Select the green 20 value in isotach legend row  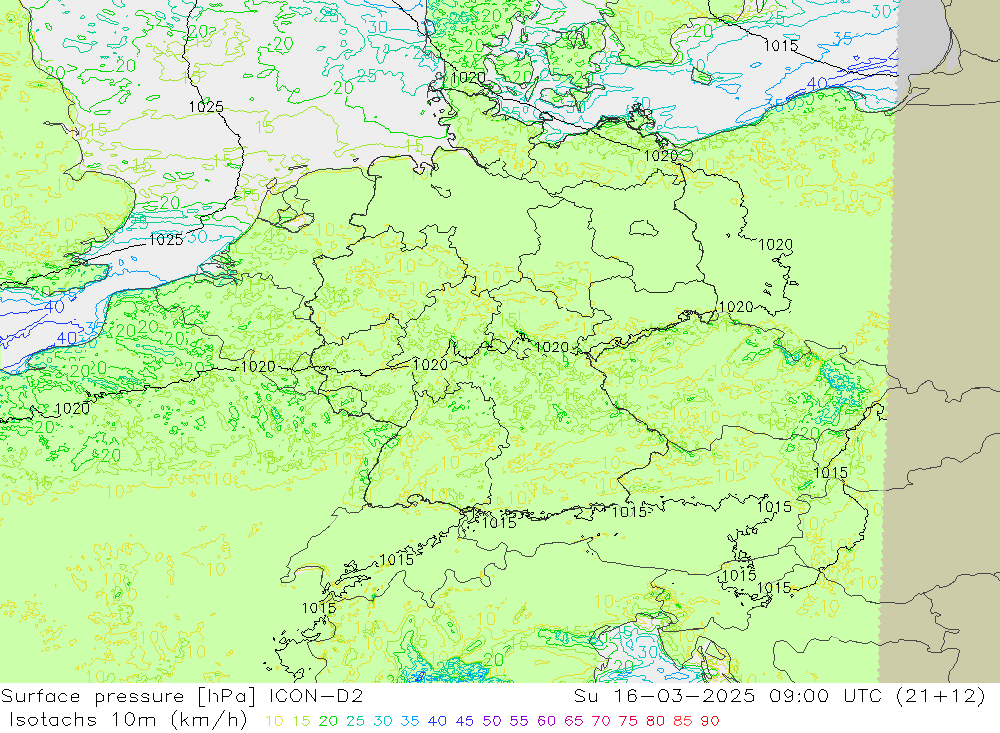coord(328,721)
